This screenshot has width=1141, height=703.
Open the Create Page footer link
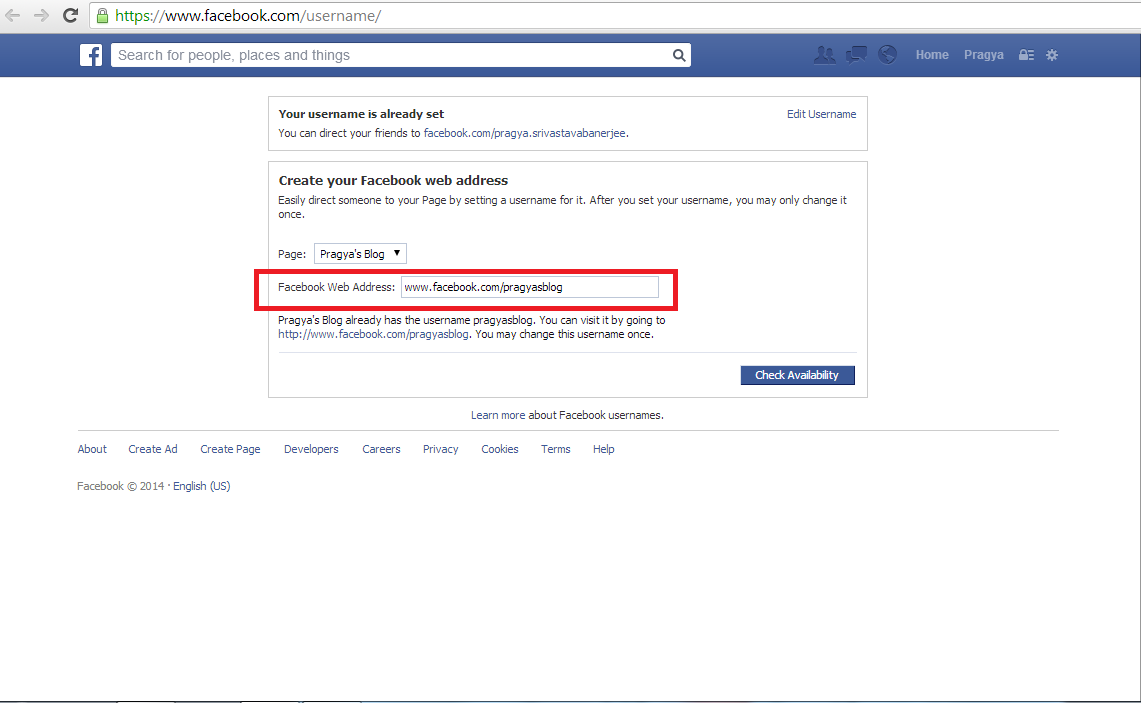coord(230,449)
